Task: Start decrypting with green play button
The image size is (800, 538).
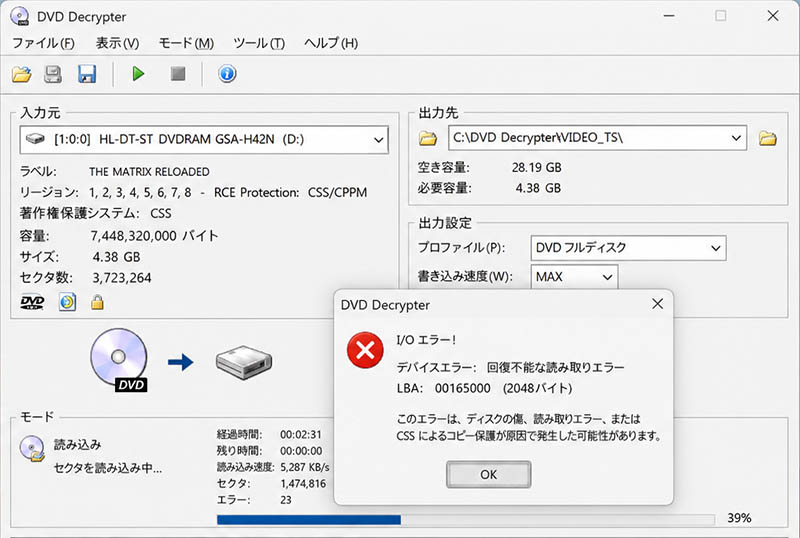Action: tap(138, 74)
